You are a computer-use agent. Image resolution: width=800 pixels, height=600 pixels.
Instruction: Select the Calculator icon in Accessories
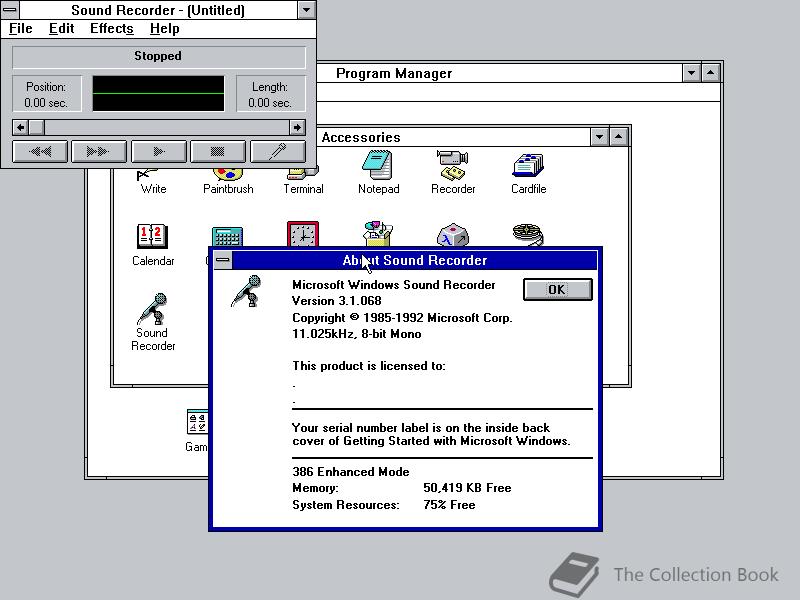228,236
